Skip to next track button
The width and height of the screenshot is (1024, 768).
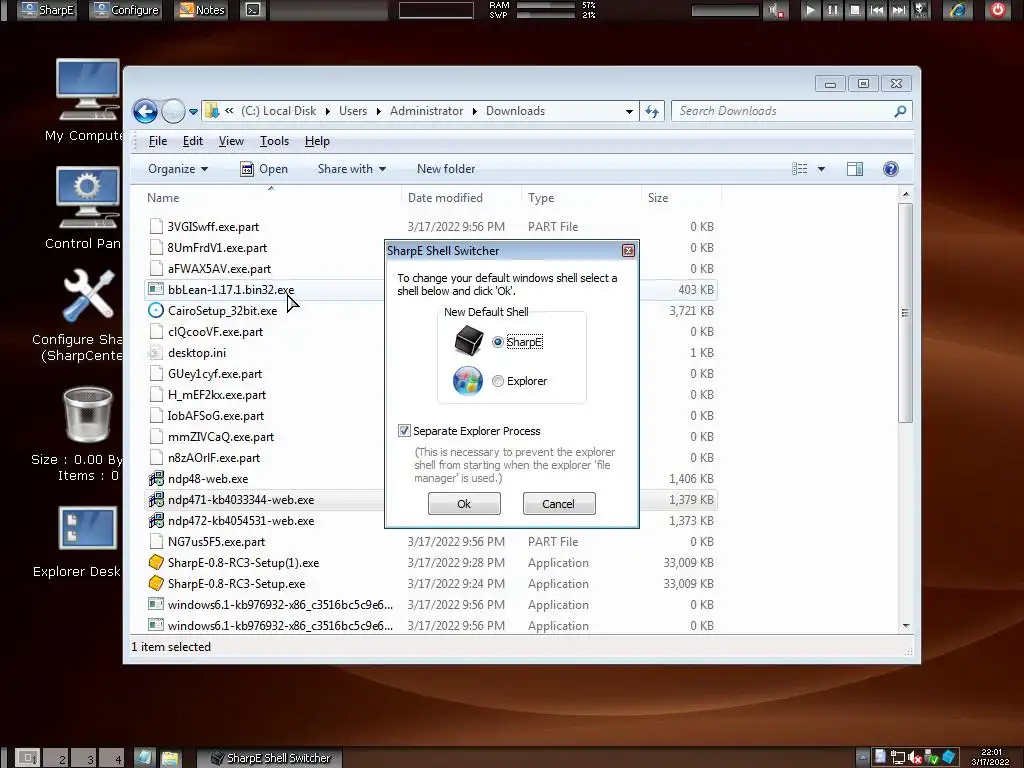[899, 10]
